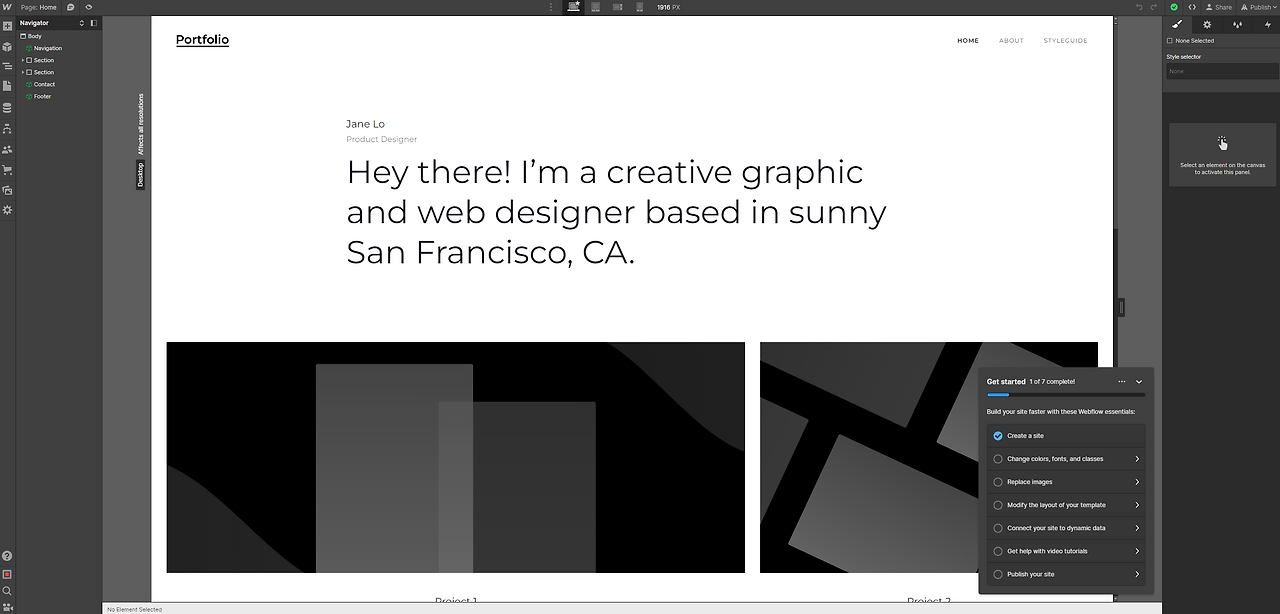Click the redo arrow
Image resolution: width=1280 pixels, height=614 pixels.
click(1154, 7)
